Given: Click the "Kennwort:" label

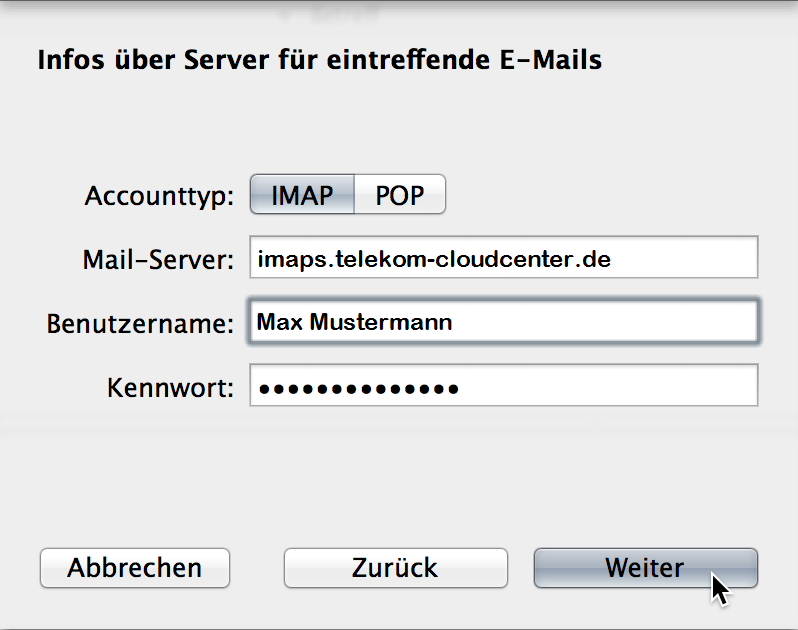Looking at the screenshot, I should click(x=170, y=388).
